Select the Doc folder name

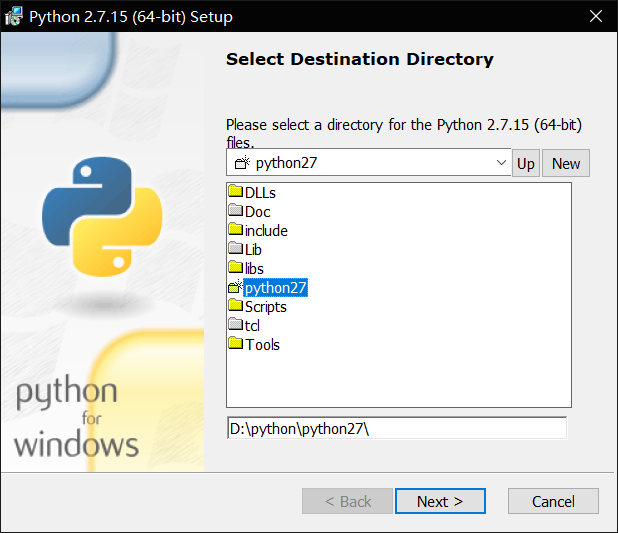click(x=257, y=212)
